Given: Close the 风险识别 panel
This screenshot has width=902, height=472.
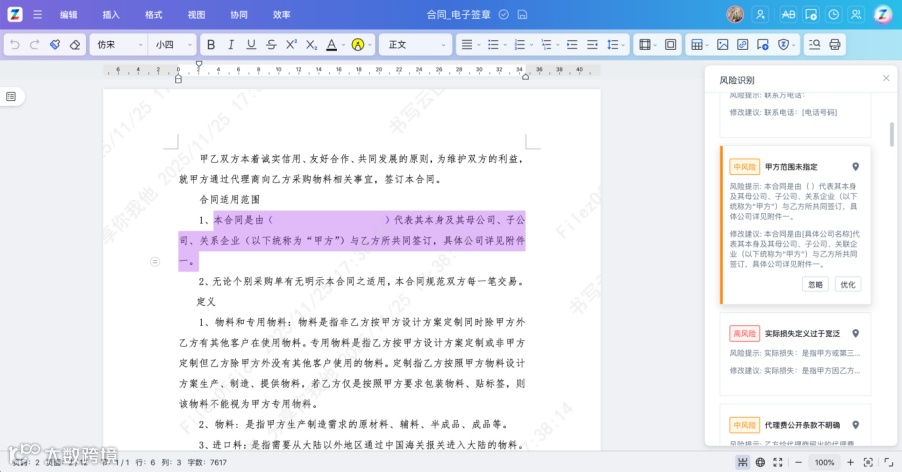Looking at the screenshot, I should pos(886,78).
